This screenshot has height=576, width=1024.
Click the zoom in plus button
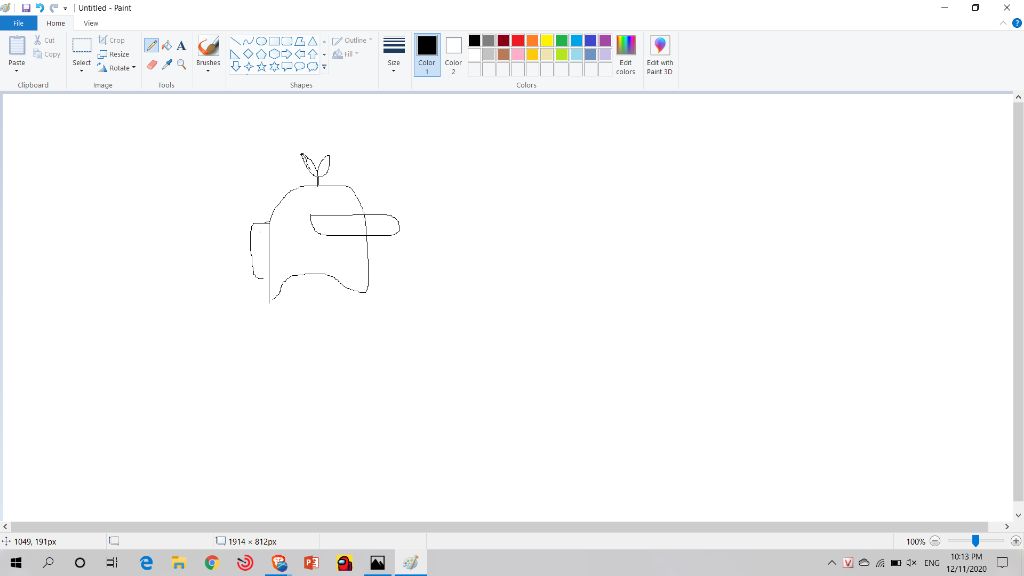coord(1016,541)
